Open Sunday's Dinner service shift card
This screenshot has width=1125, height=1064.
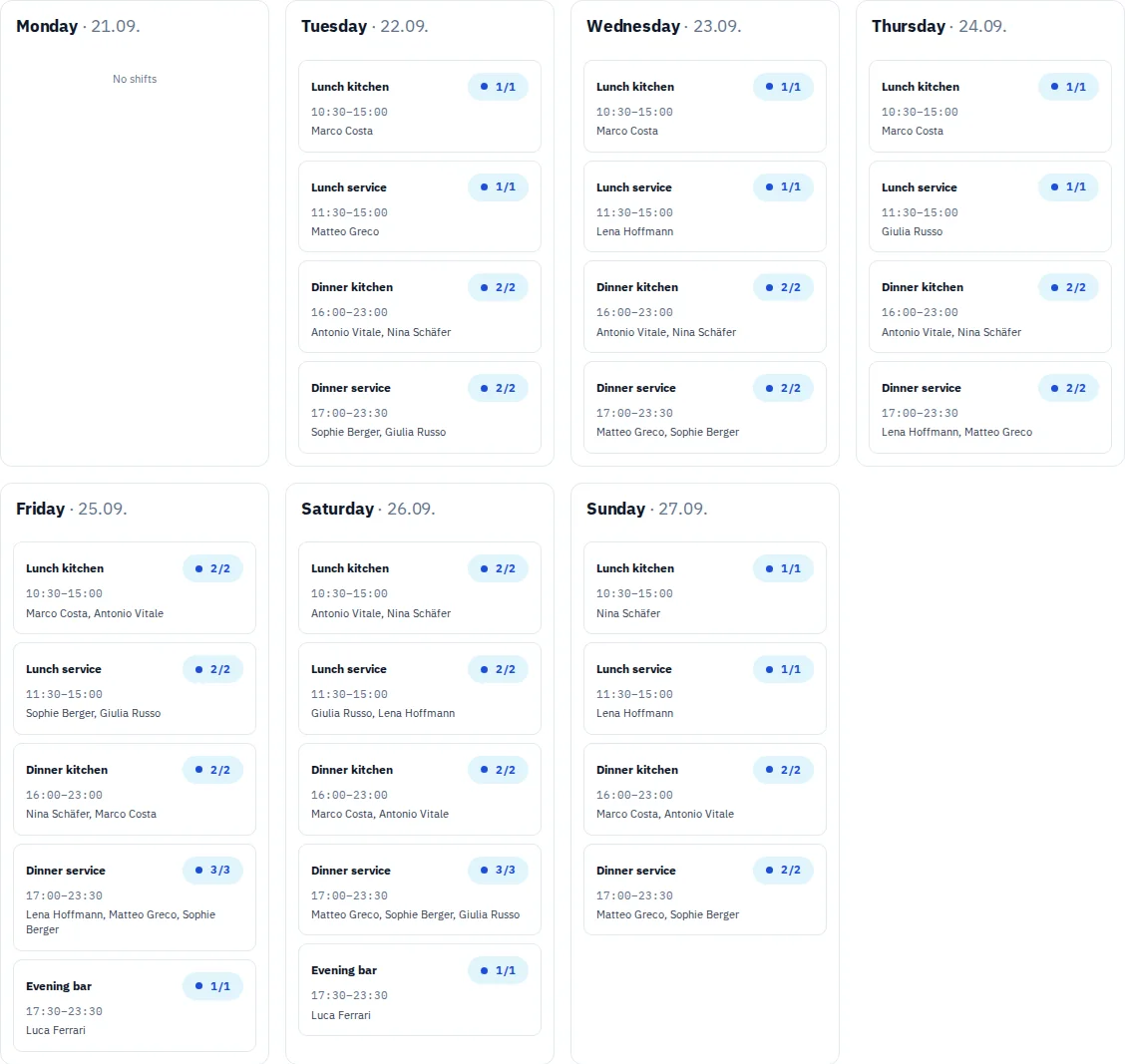(704, 889)
